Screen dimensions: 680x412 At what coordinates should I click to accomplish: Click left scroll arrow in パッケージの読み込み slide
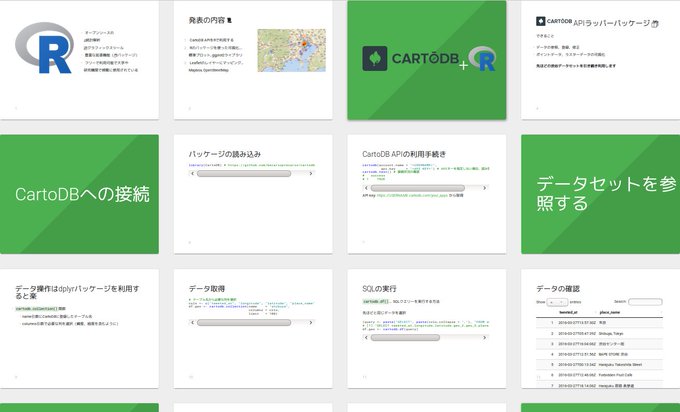tap(192, 173)
